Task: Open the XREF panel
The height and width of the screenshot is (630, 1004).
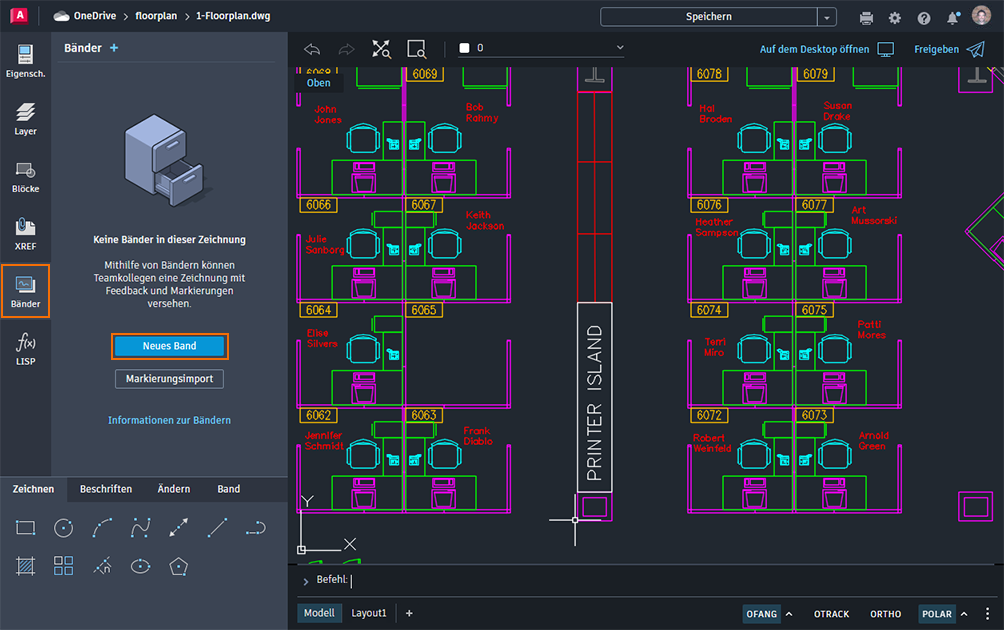Action: [25, 234]
